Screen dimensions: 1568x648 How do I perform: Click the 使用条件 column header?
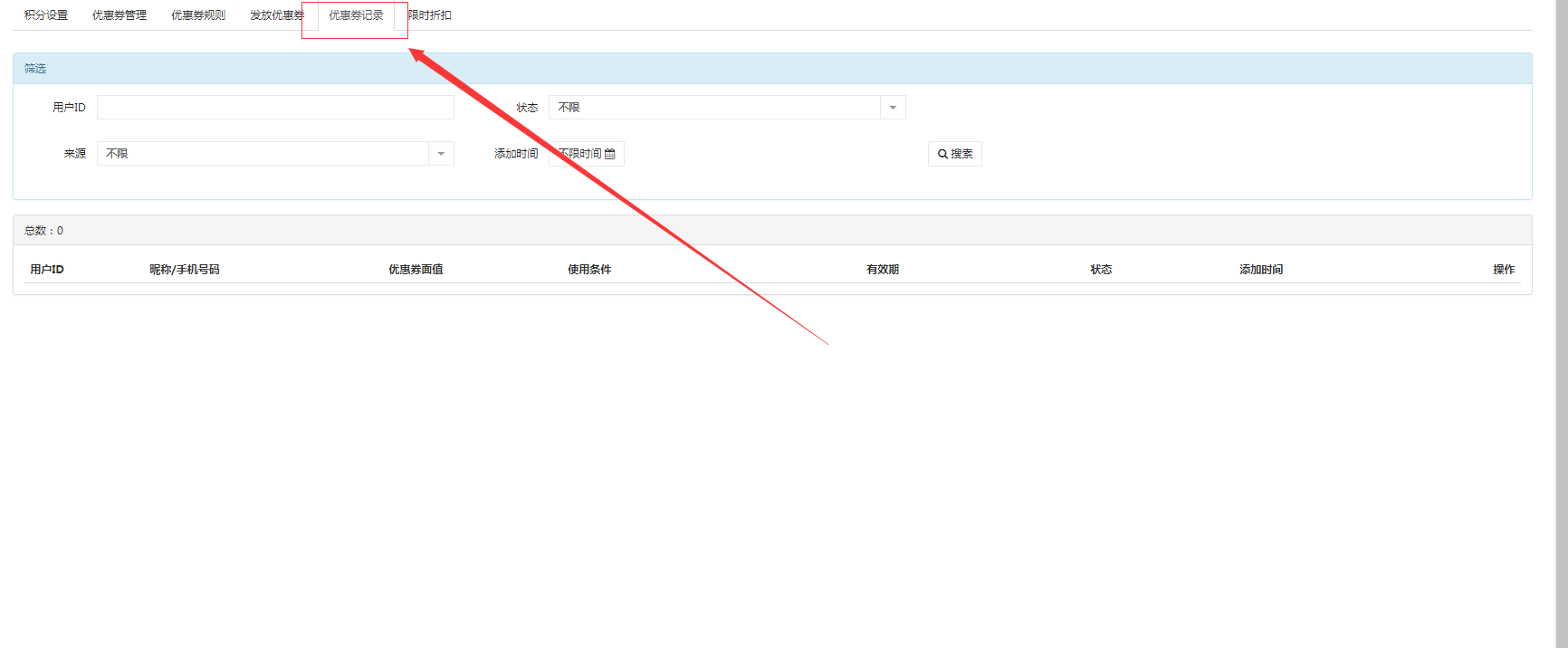pyautogui.click(x=589, y=270)
